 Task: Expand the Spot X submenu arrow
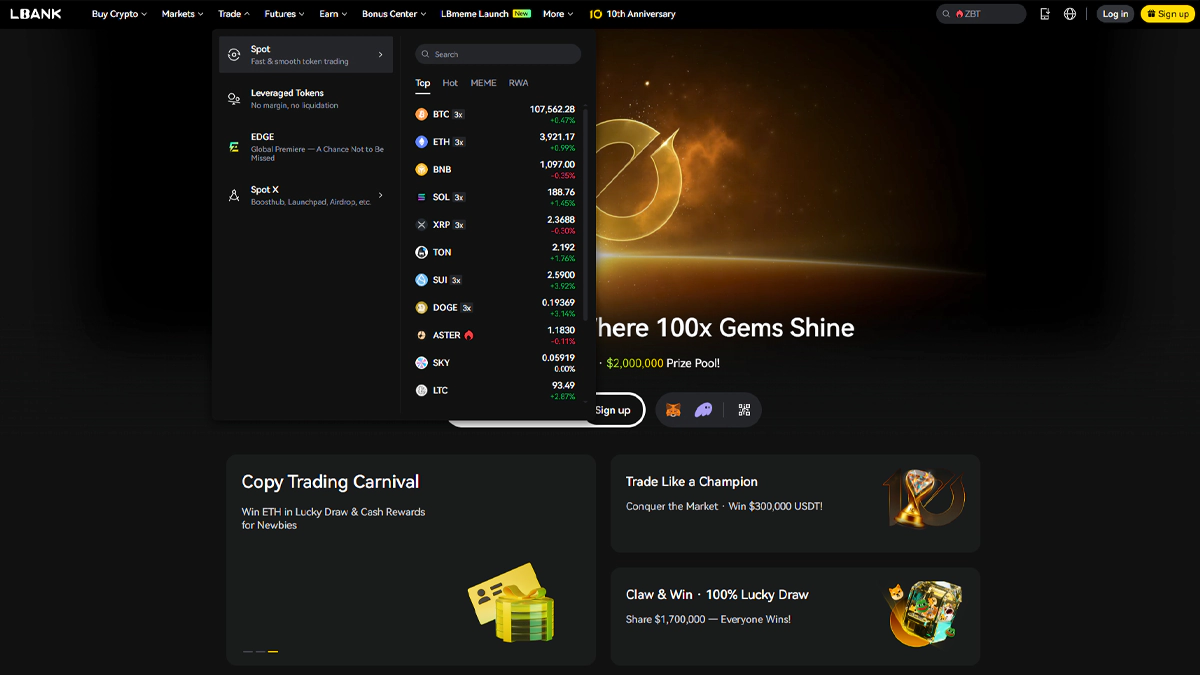(x=380, y=196)
